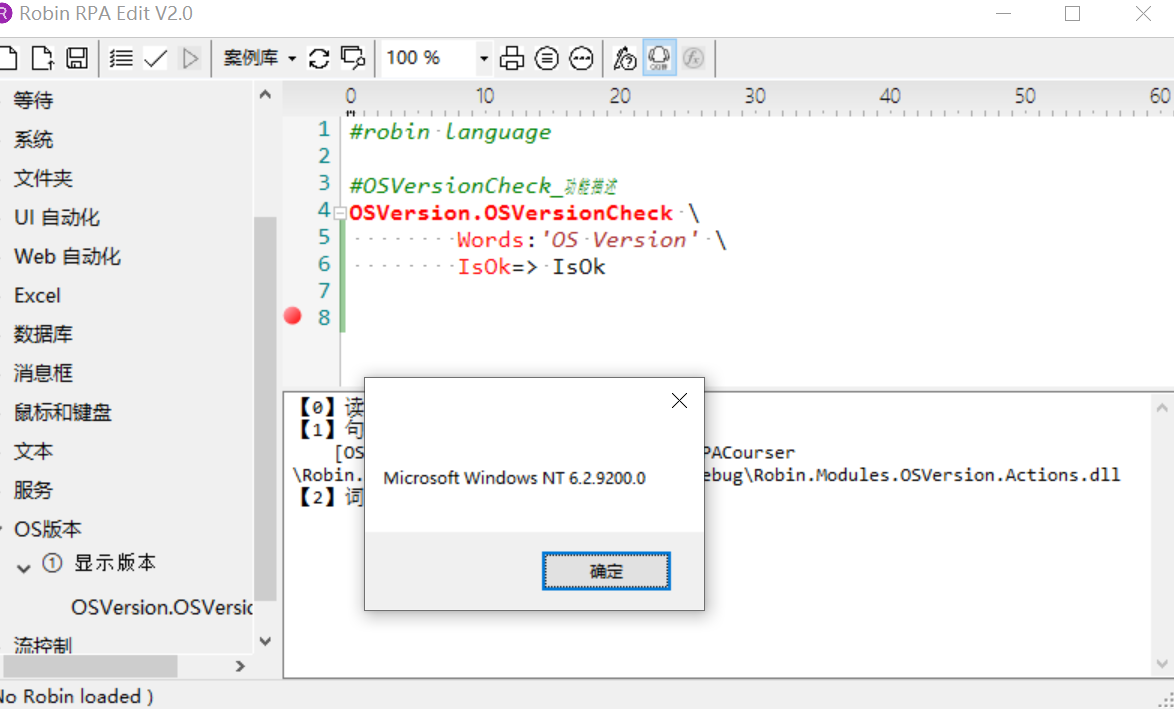
Task: Click the QQ group headset icon
Action: [659, 58]
